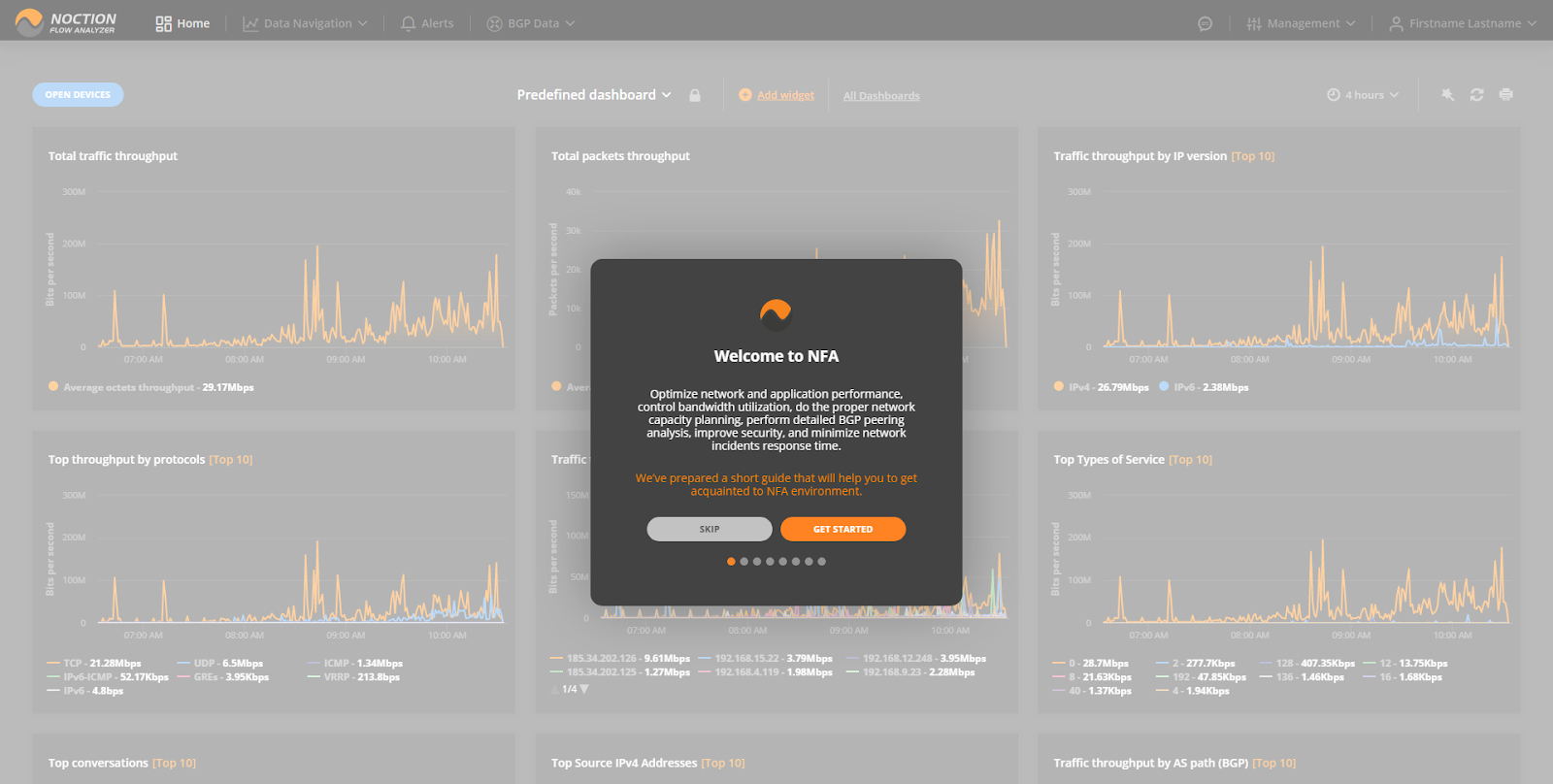Click the '0 - 28.7Mbps' service legend
Screen dimensions: 1553x784
[x=1091, y=664]
